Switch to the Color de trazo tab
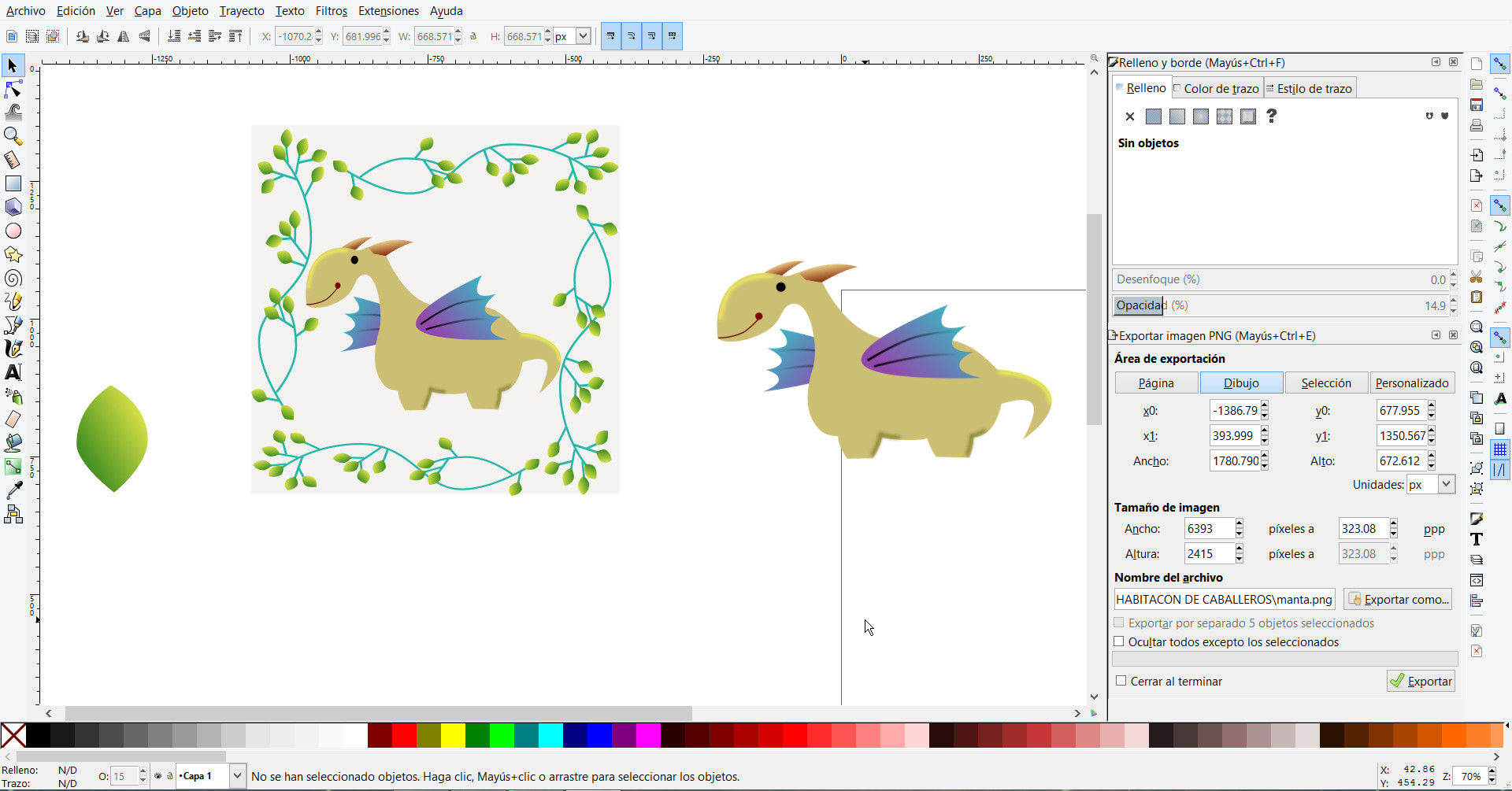Viewport: 1512px width, 791px height. click(x=1217, y=88)
